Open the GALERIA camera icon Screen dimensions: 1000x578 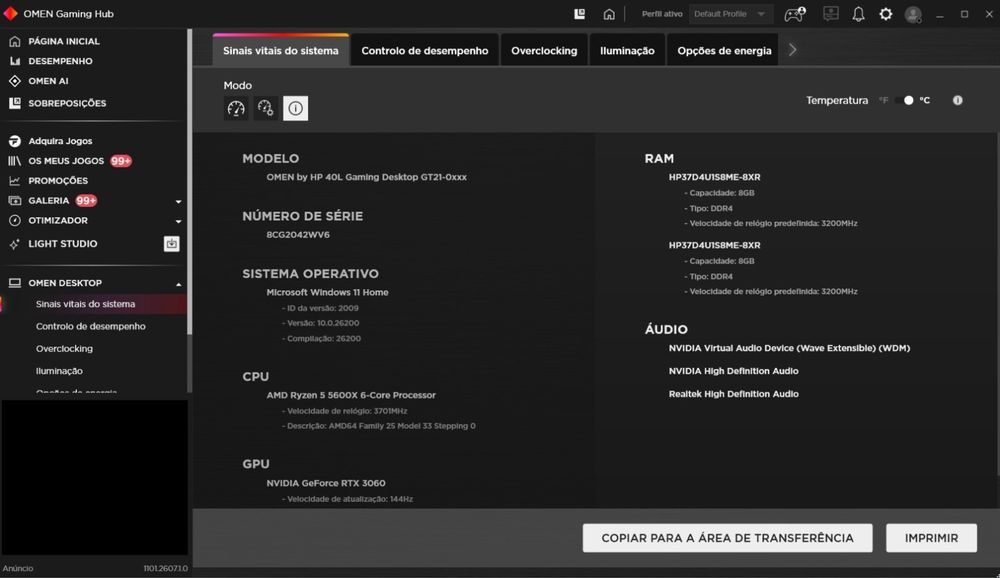15,201
